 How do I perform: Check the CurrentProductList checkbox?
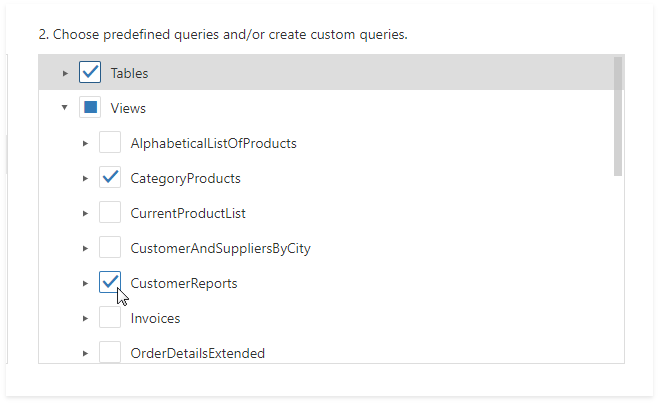(x=110, y=213)
